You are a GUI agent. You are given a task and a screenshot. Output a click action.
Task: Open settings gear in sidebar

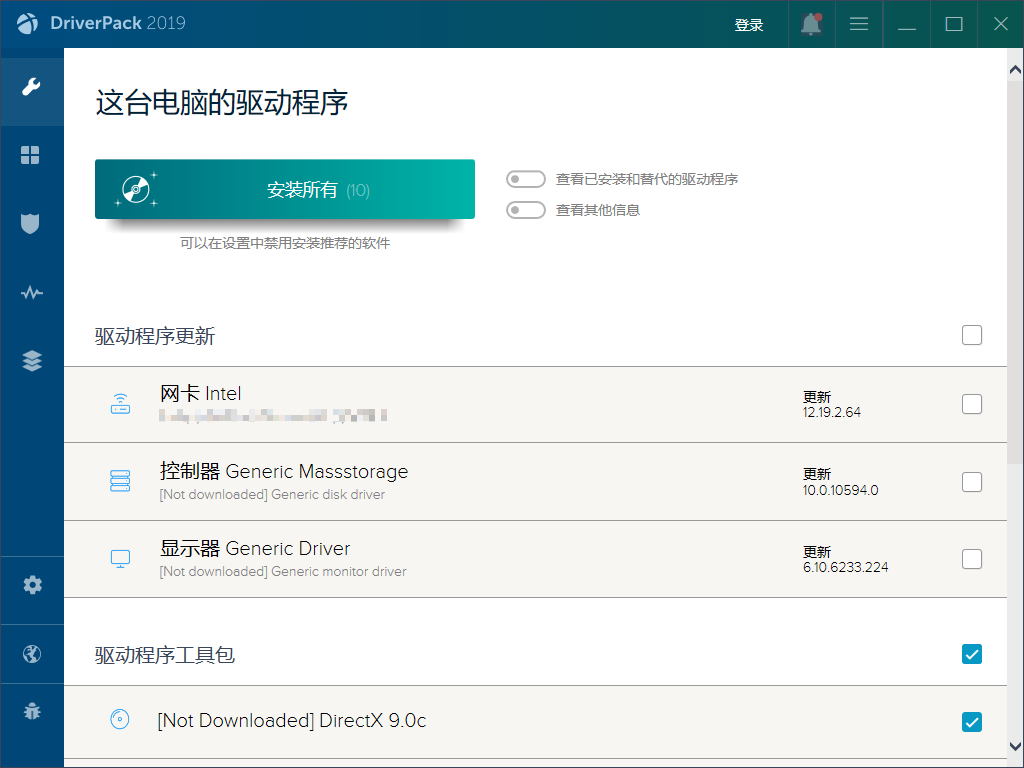click(x=32, y=585)
